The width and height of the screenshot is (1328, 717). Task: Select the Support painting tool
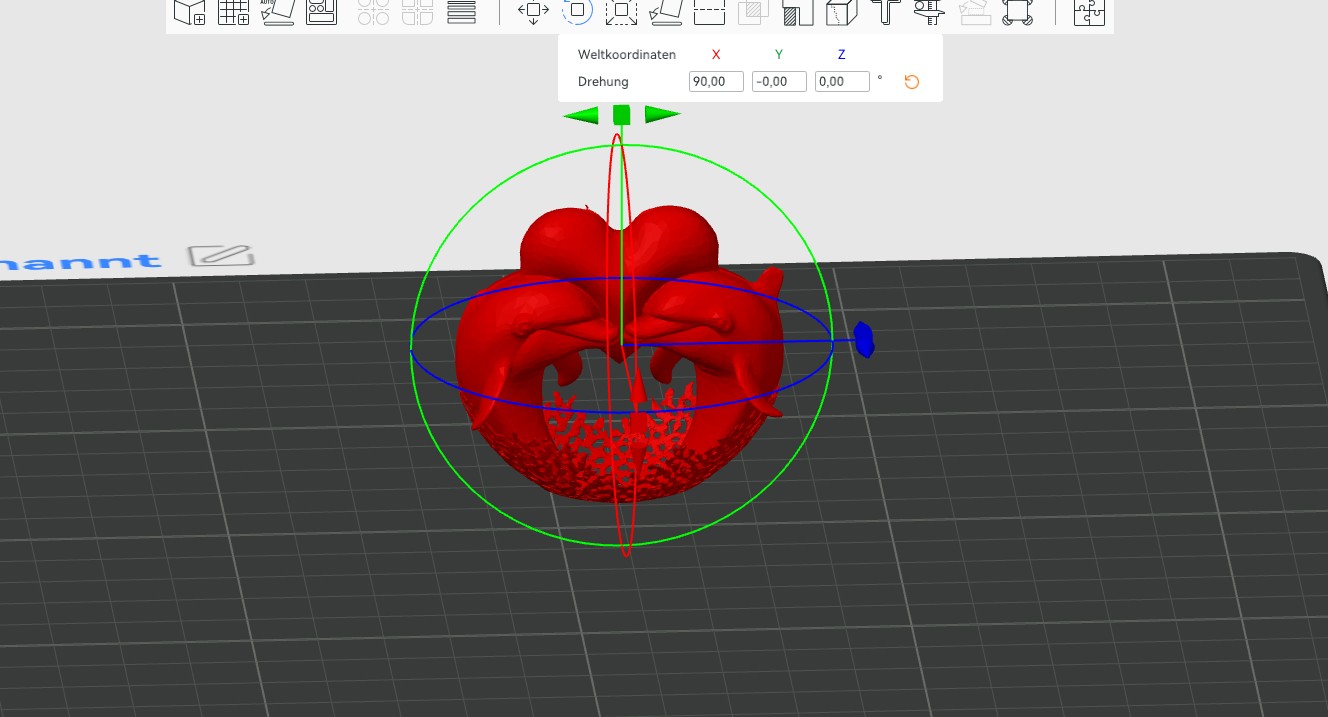[798, 12]
